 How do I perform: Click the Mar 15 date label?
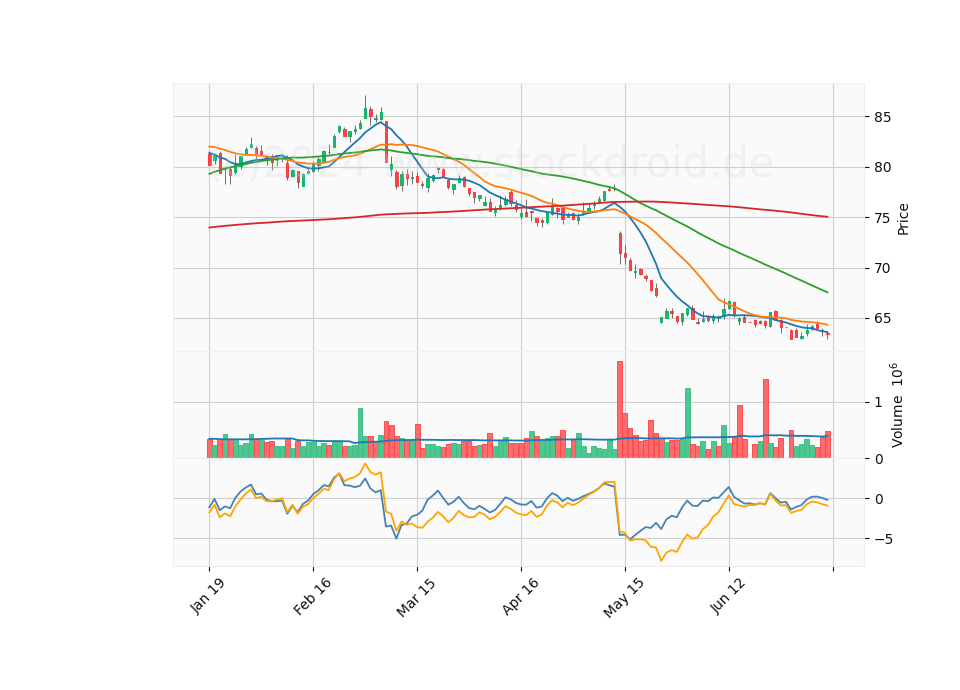pos(416,597)
